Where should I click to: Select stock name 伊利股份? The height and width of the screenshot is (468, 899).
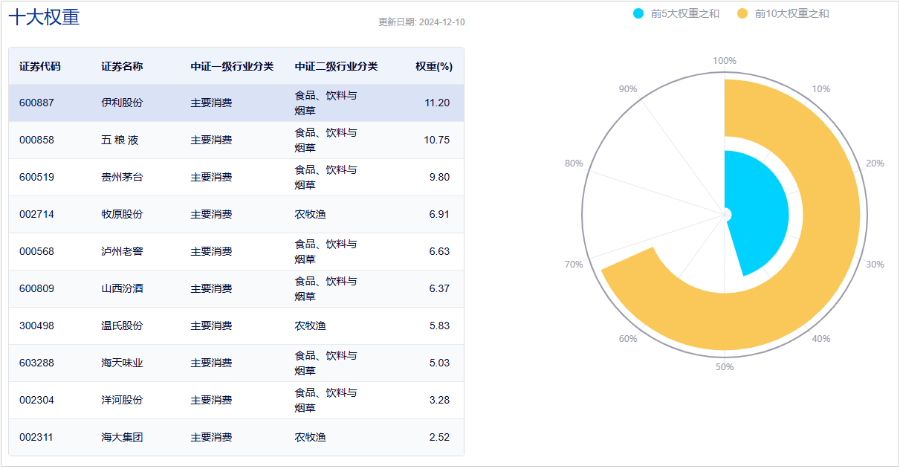tap(122, 103)
